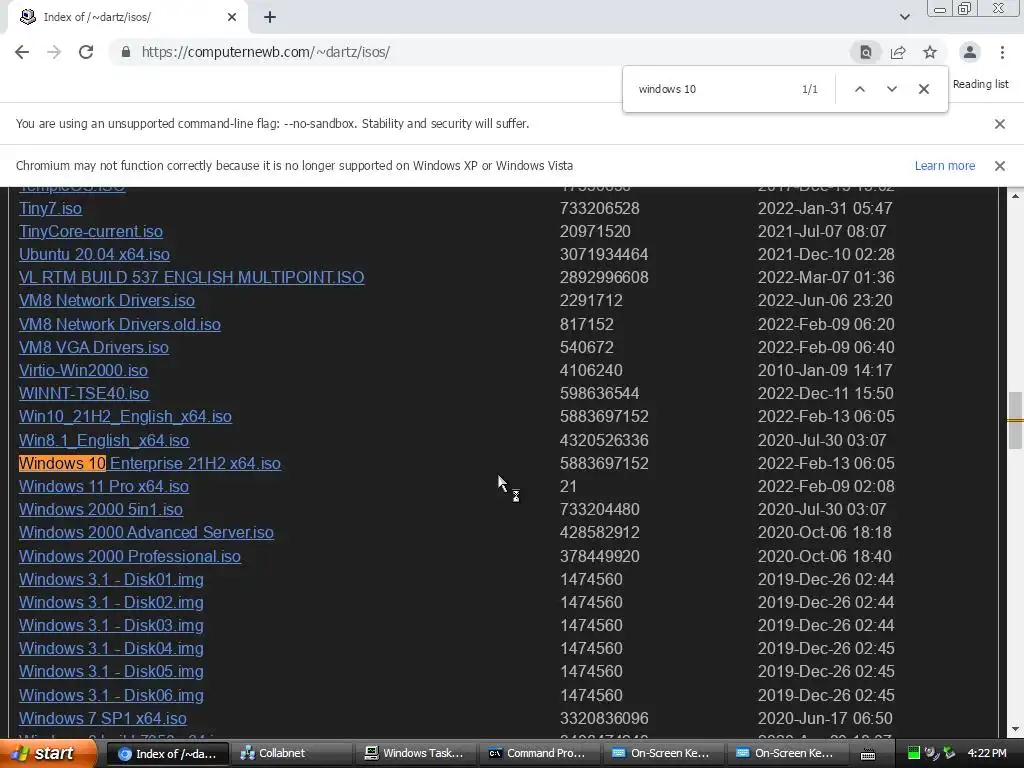Click the vertical scrollbar thumb
Image resolution: width=1024 pixels, height=768 pixels.
1015,421
